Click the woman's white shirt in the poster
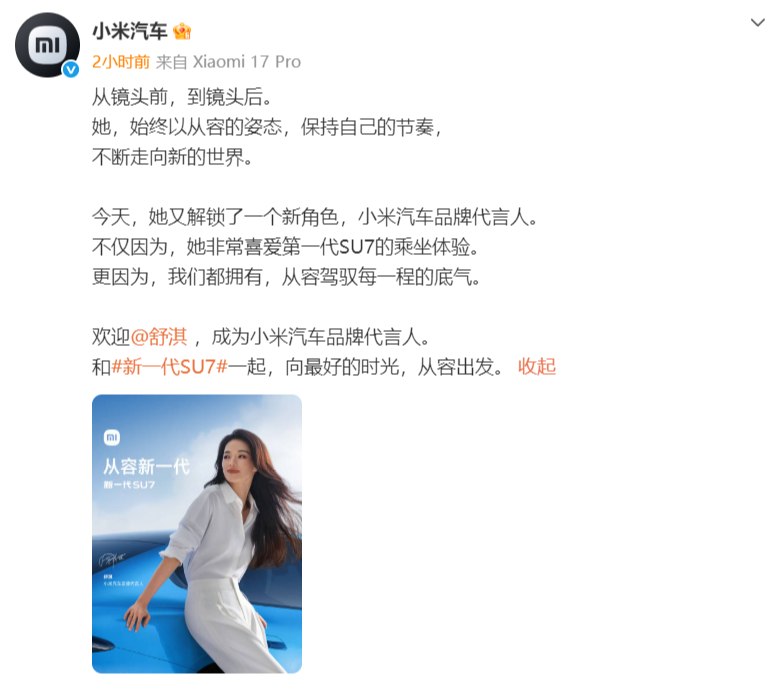The width and height of the screenshot is (765, 691). tap(215, 534)
